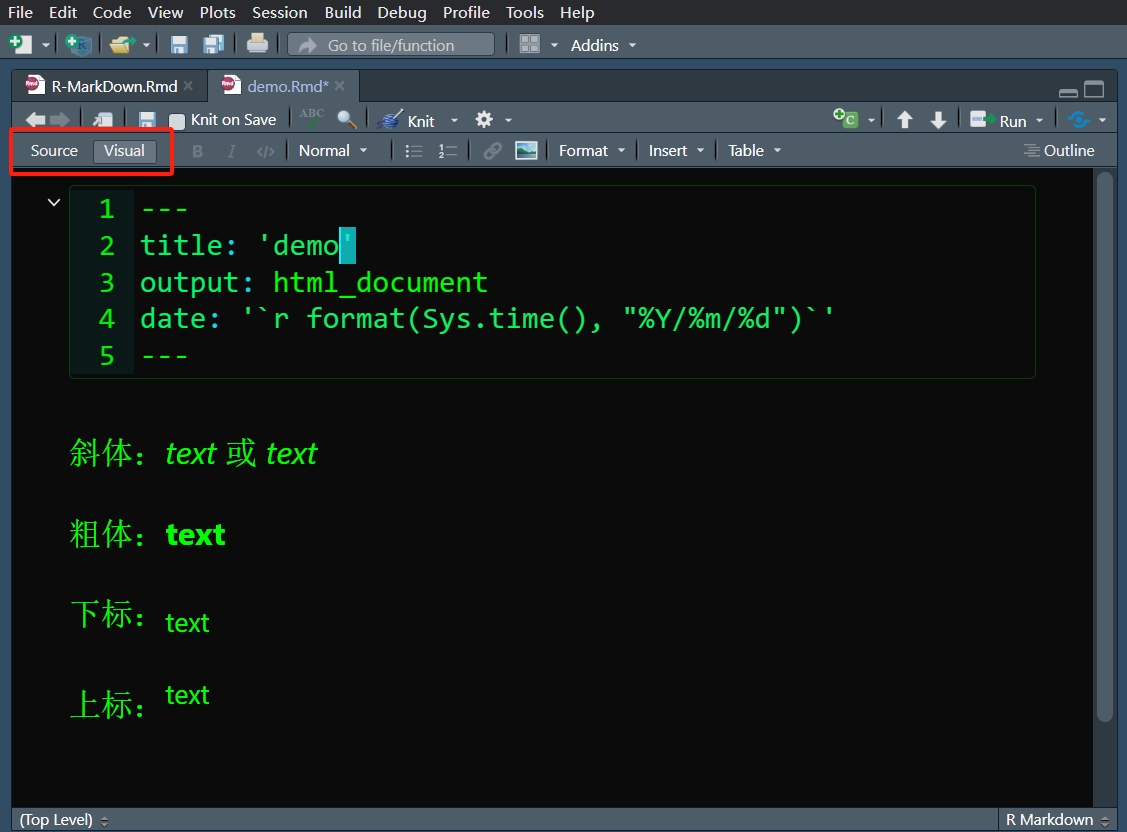Open the gear settings dropdown arrow
This screenshot has width=1127, height=832.
(x=508, y=121)
